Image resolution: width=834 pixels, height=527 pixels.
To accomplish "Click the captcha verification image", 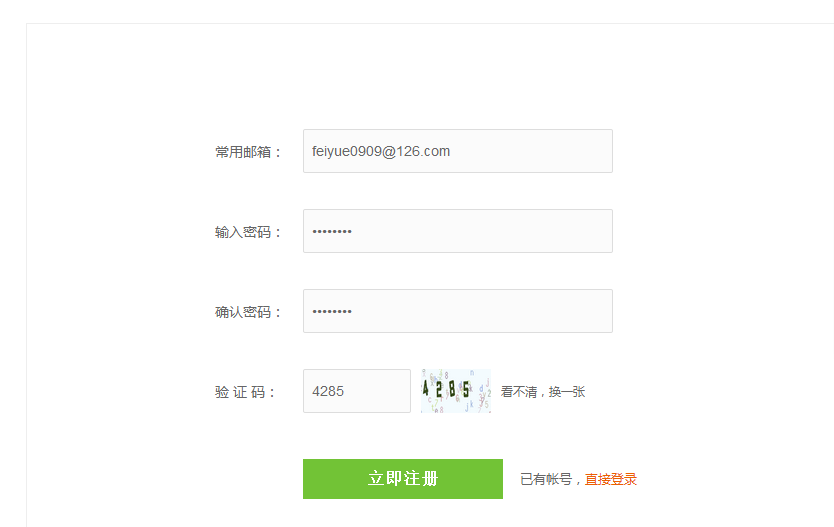I will coord(456,391).
